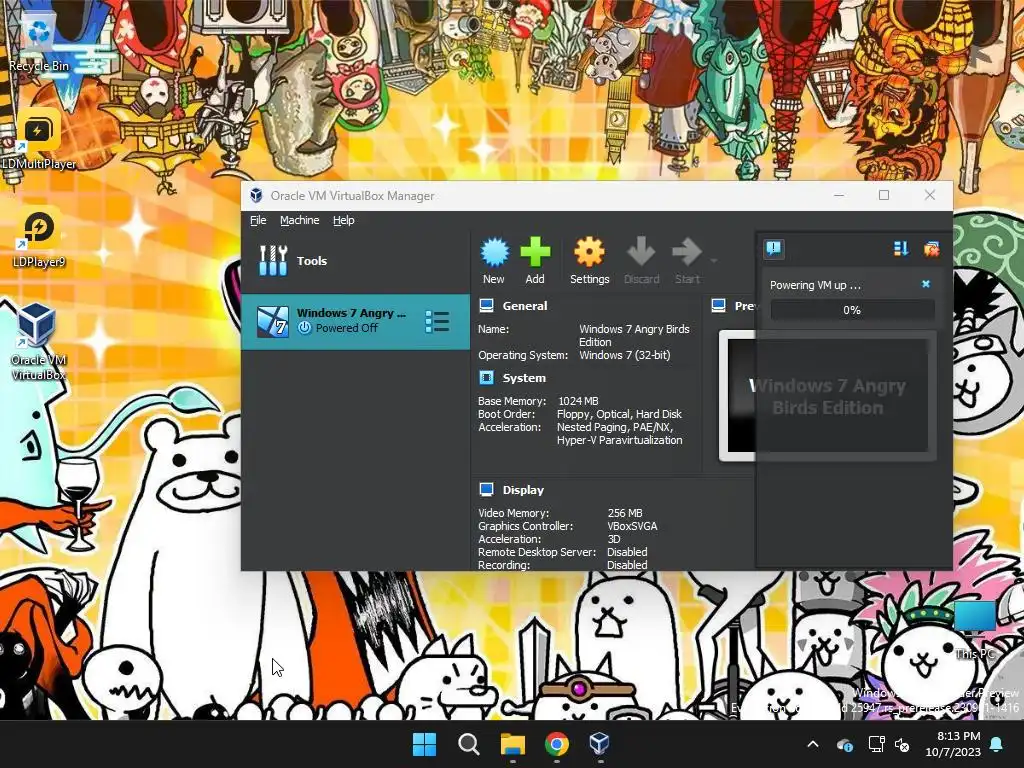Screen dimensions: 1024x768
Task: Open the Help menu
Action: point(344,220)
